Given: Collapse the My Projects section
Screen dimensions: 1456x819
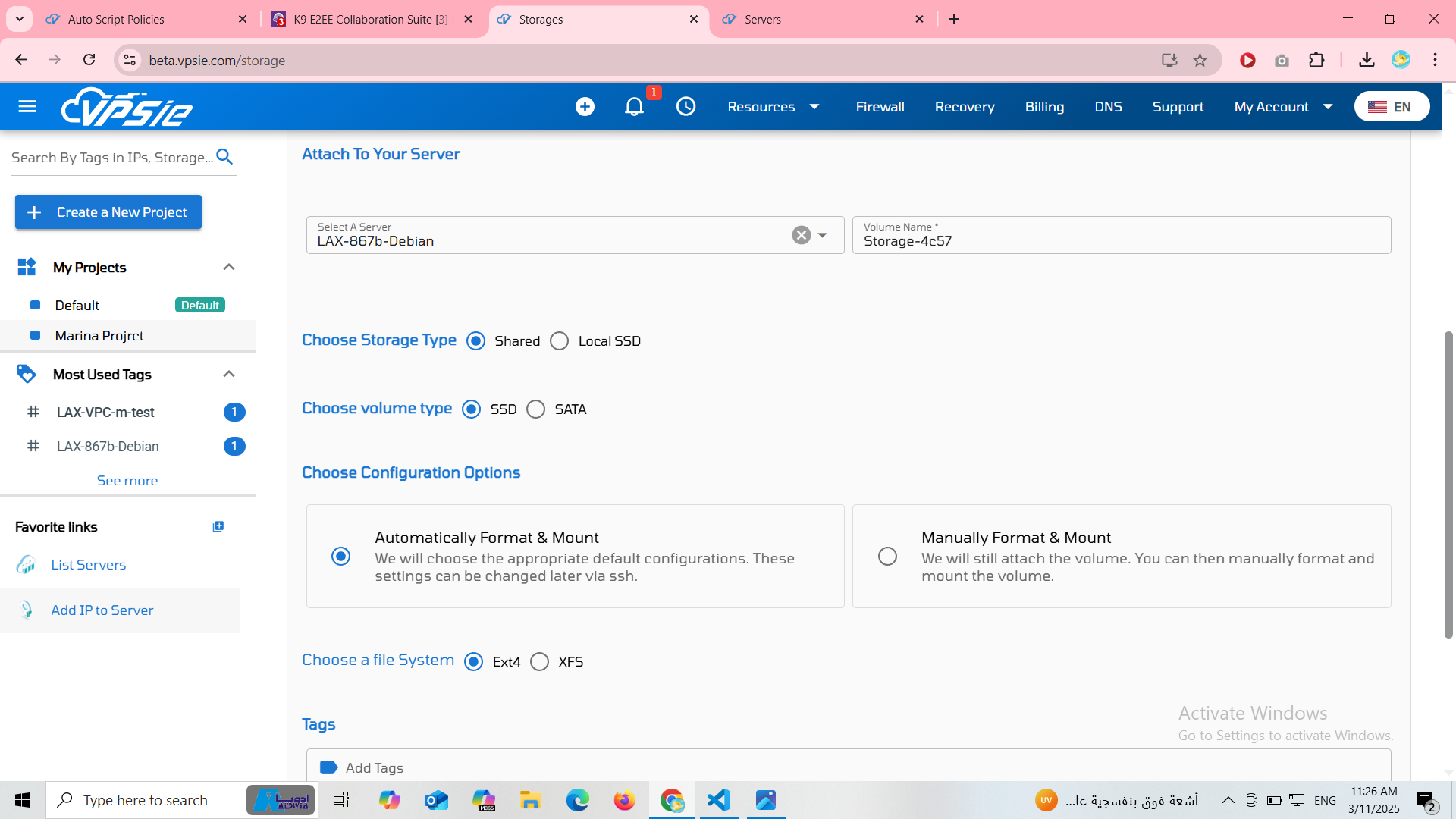Looking at the screenshot, I should pos(228,267).
